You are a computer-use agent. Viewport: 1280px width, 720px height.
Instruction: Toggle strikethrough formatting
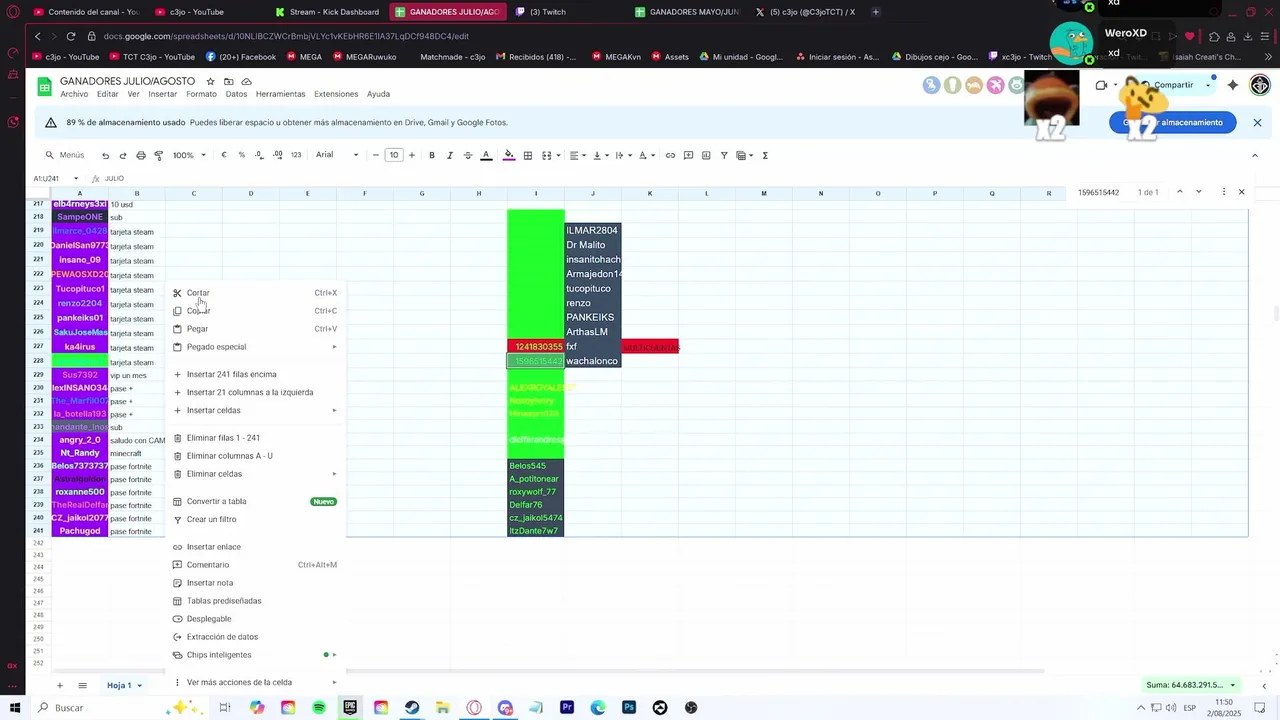click(468, 155)
